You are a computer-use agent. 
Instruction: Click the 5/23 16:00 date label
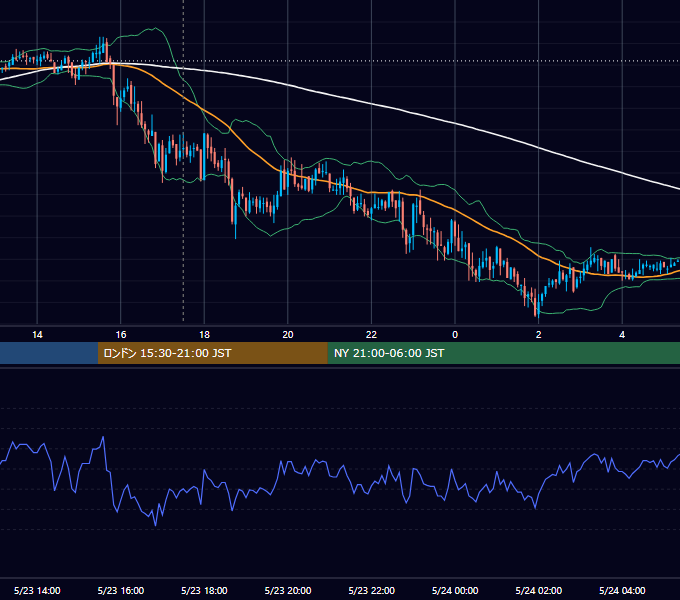pyautogui.click(x=121, y=590)
